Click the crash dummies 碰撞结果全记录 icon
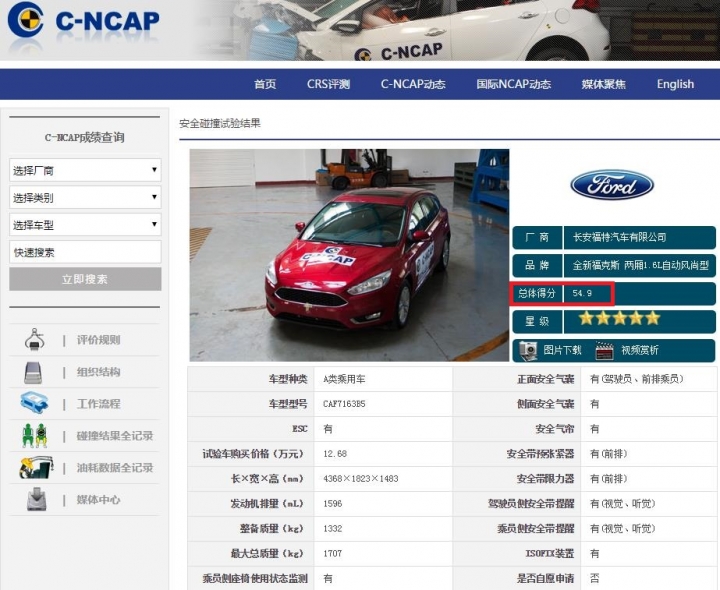This screenshot has height=590, width=720. coord(34,436)
